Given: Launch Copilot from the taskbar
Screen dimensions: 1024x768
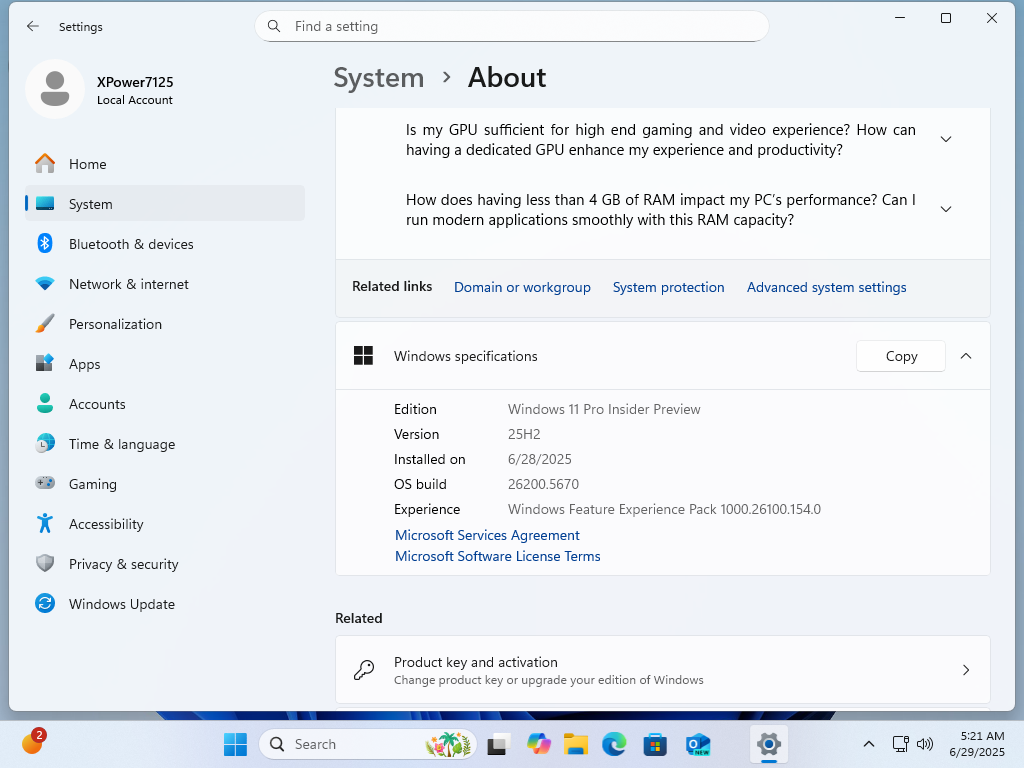Looking at the screenshot, I should coord(539,744).
